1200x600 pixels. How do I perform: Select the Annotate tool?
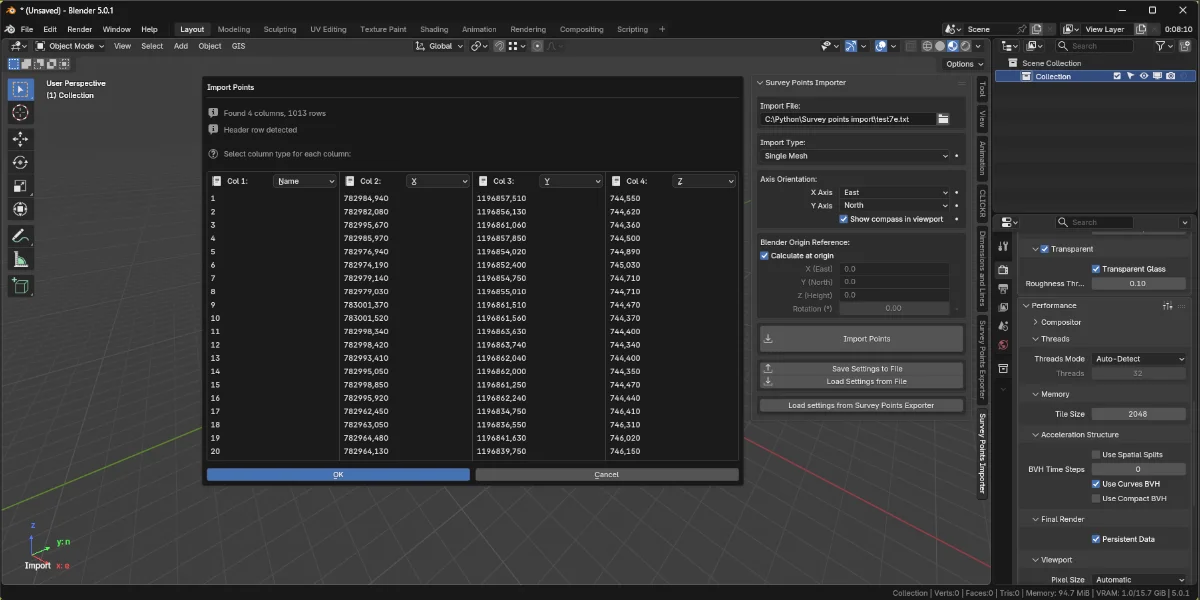pos(20,236)
